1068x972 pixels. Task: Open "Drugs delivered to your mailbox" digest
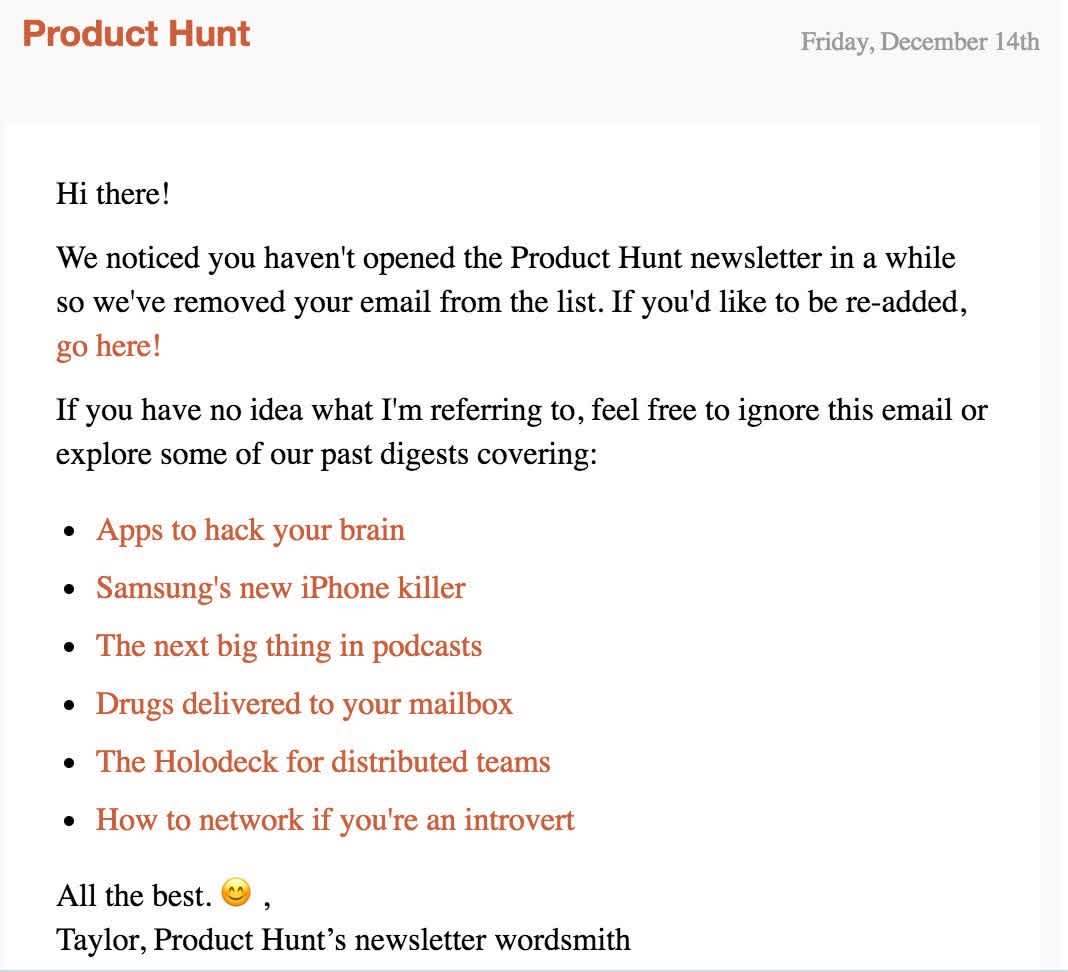click(304, 704)
